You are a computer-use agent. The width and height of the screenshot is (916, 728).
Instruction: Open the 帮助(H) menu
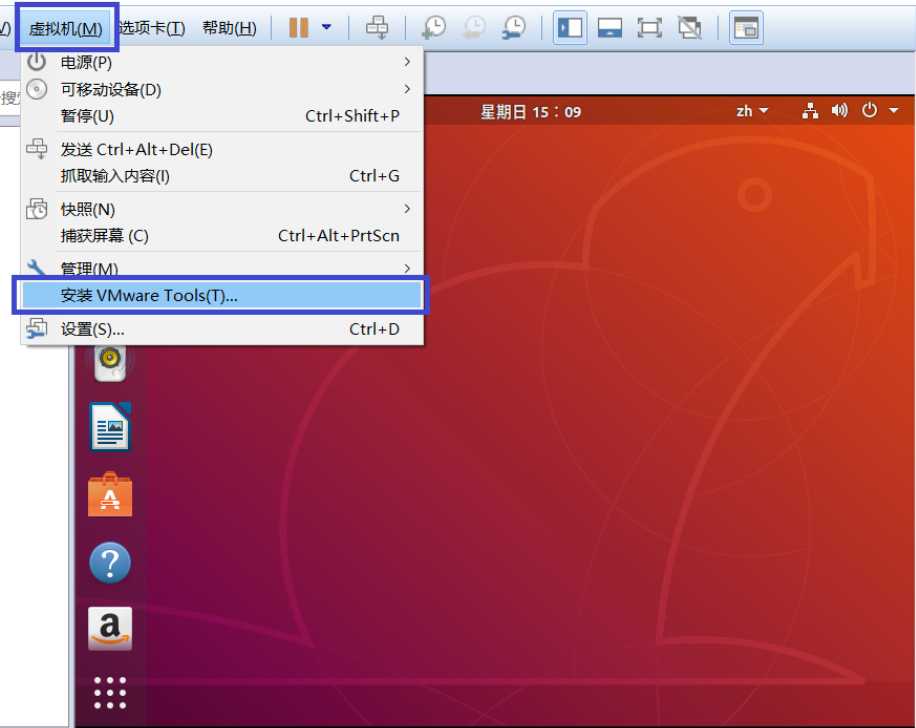pos(229,28)
